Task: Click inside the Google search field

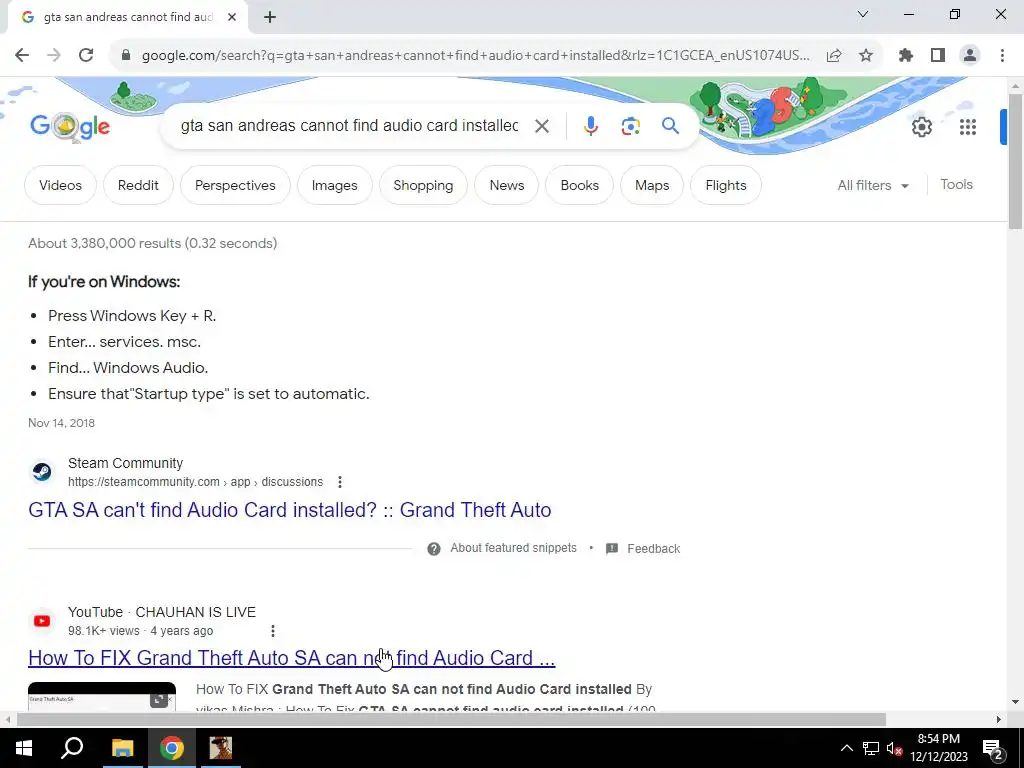Action: [x=349, y=125]
